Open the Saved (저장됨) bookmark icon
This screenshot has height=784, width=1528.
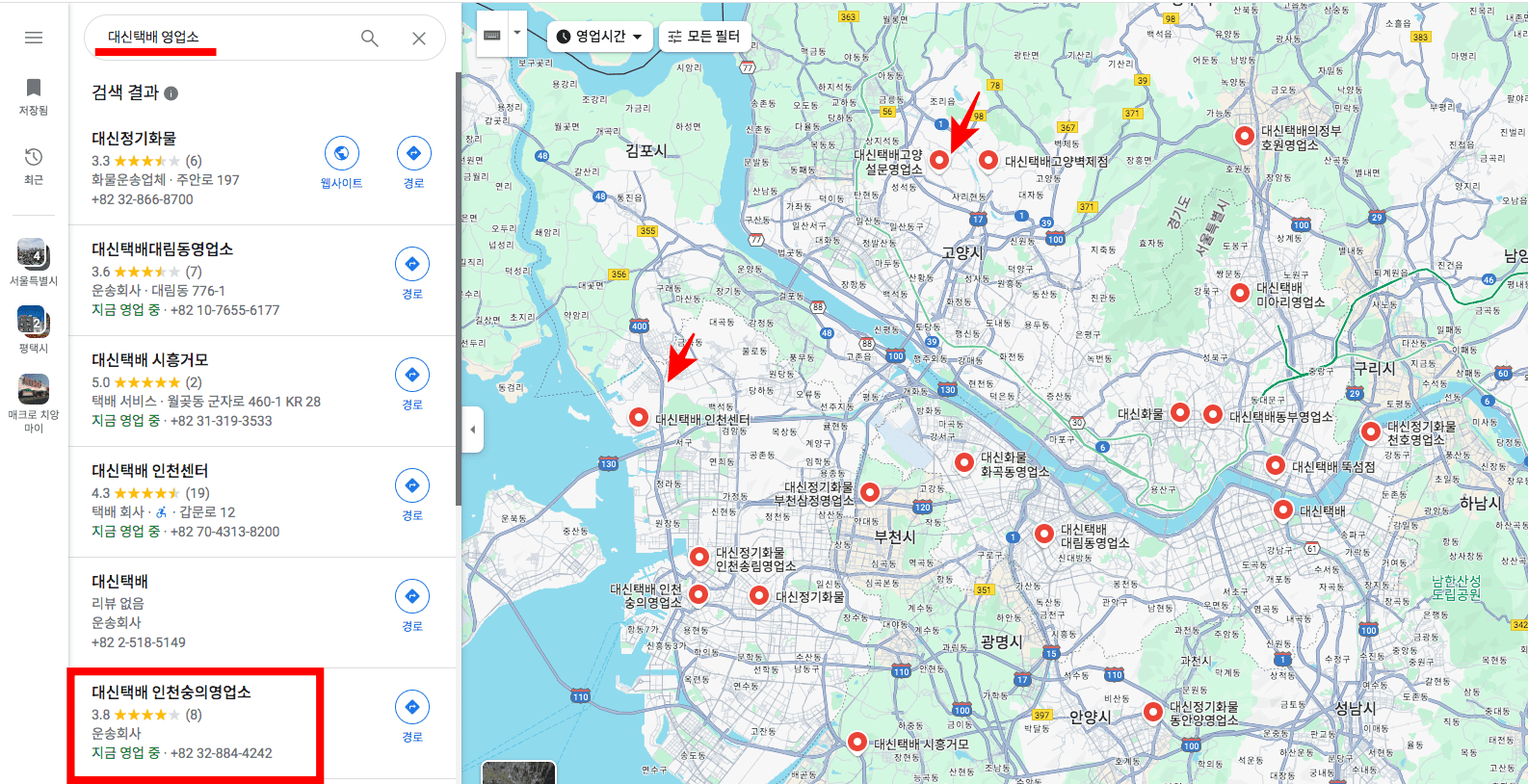(34, 88)
